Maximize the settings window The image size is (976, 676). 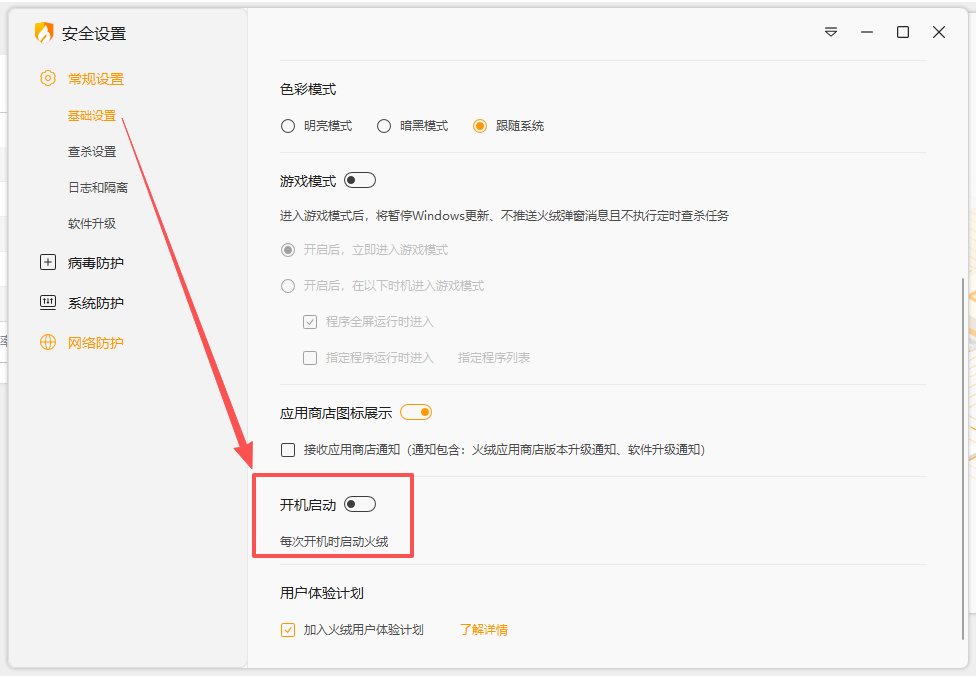pos(903,32)
